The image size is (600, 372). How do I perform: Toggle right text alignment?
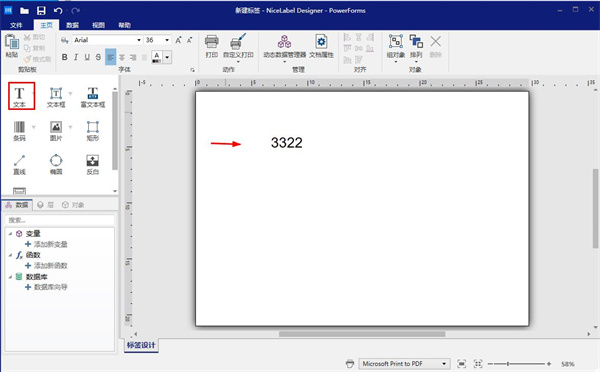(x=133, y=57)
